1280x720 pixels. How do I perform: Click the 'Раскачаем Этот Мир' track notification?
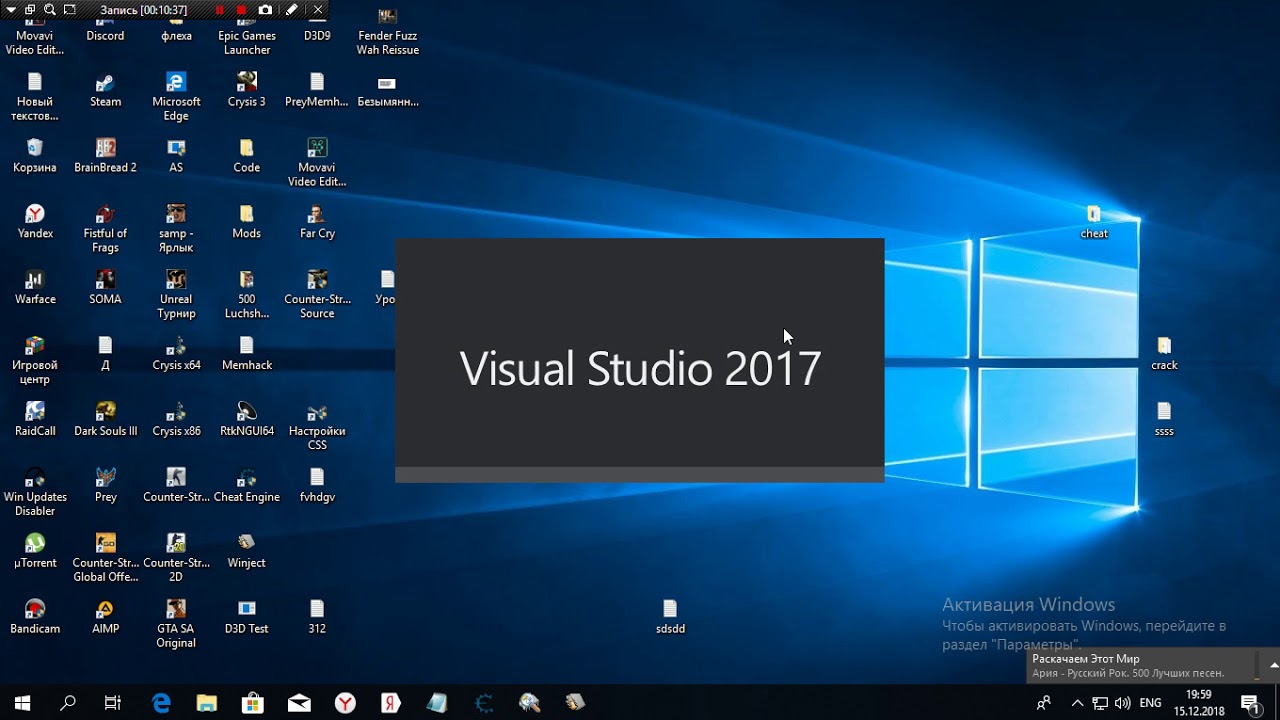[x=1086, y=659]
